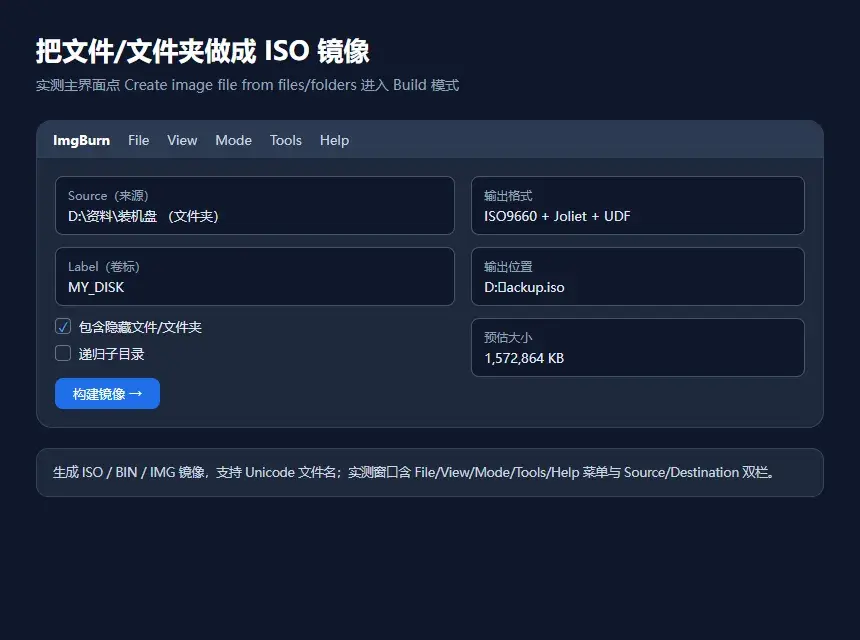Click the 输出格式 ISO9660 + Joliet + UDF box
This screenshot has width=860, height=640.
637,206
